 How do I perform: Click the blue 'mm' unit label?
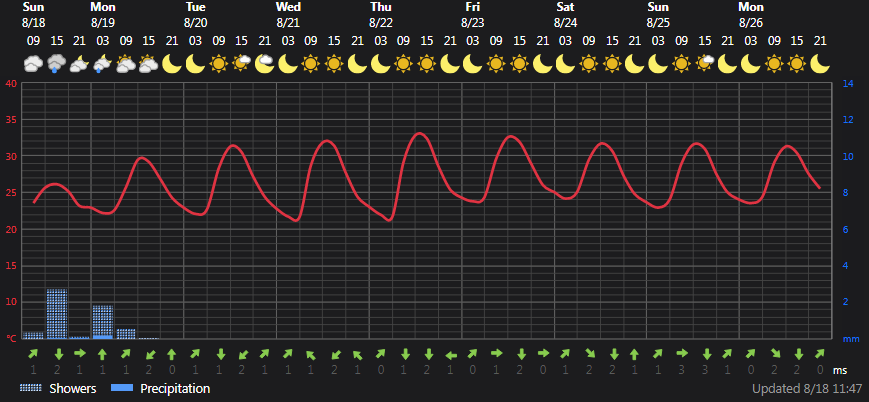pos(850,339)
